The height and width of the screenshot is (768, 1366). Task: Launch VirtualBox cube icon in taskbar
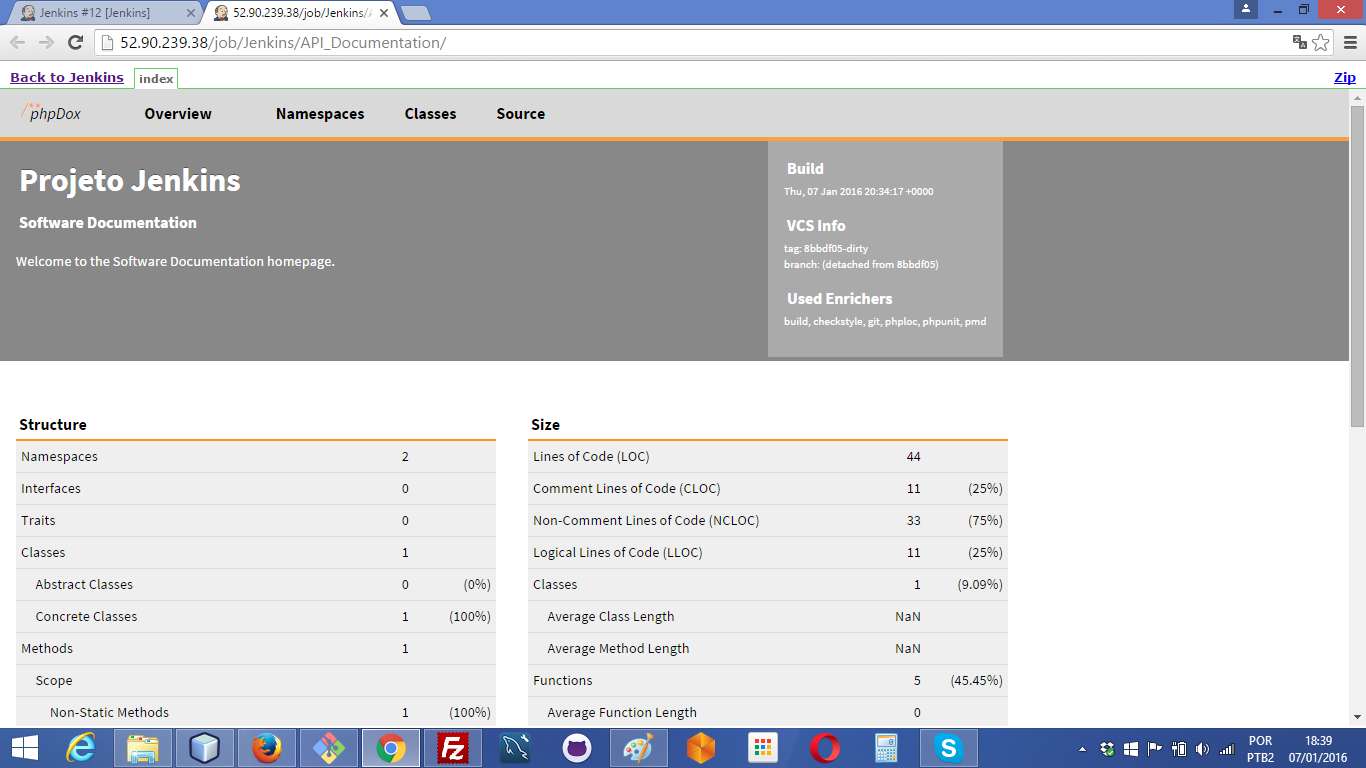point(205,748)
